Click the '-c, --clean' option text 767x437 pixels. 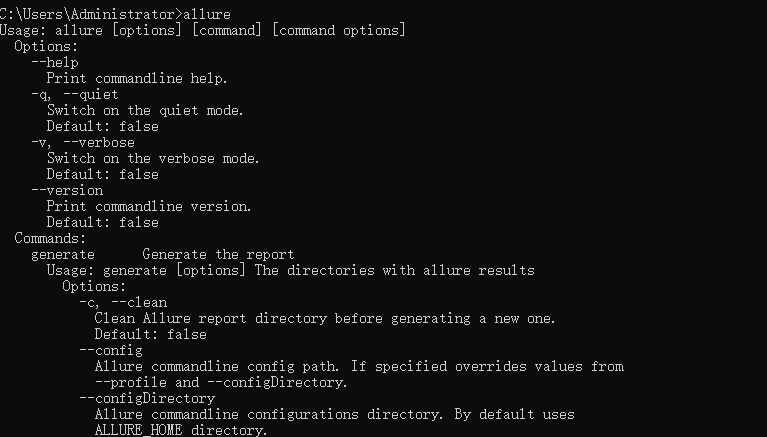tap(123, 302)
